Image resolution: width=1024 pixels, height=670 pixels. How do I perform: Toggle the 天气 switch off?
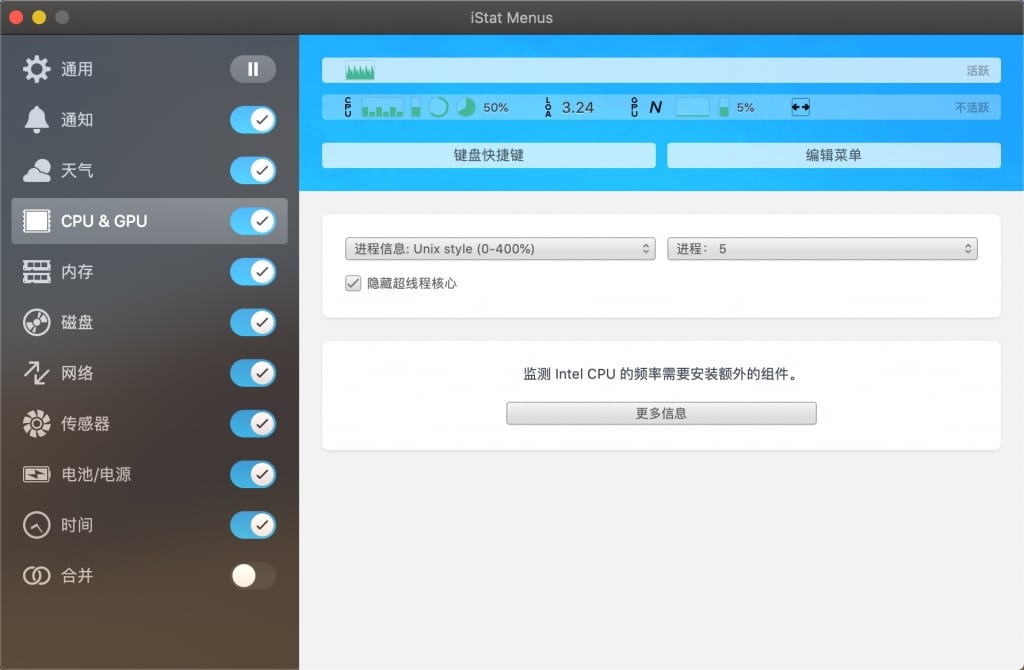(253, 170)
